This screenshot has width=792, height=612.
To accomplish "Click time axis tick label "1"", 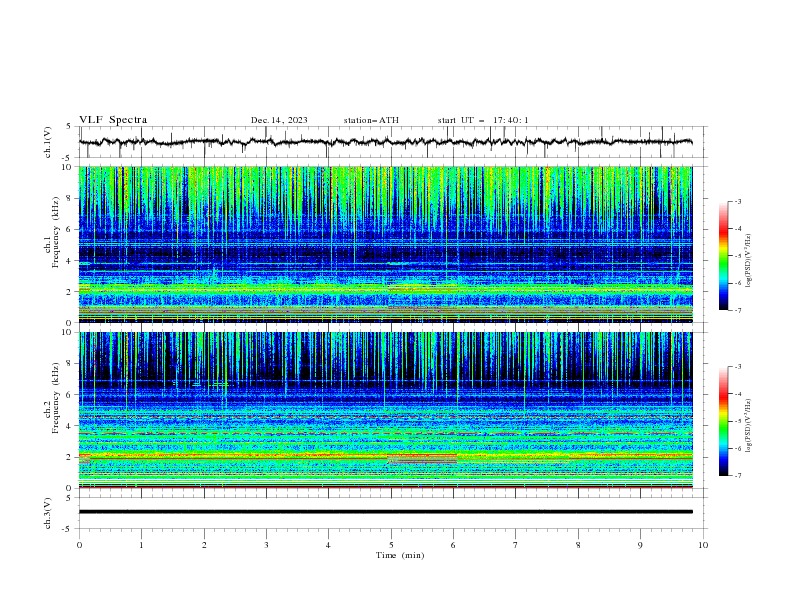I will click(141, 545).
